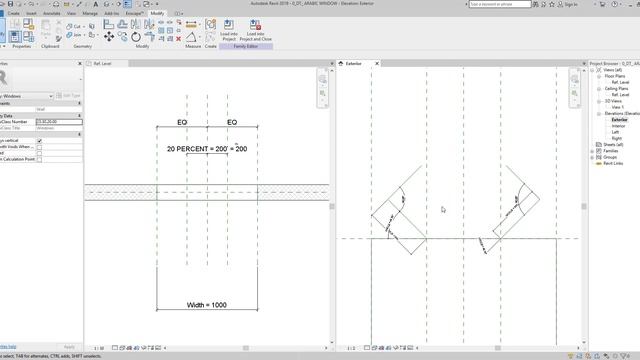Click Width = 1000 dimension label
640x360 pixels.
[x=207, y=305]
